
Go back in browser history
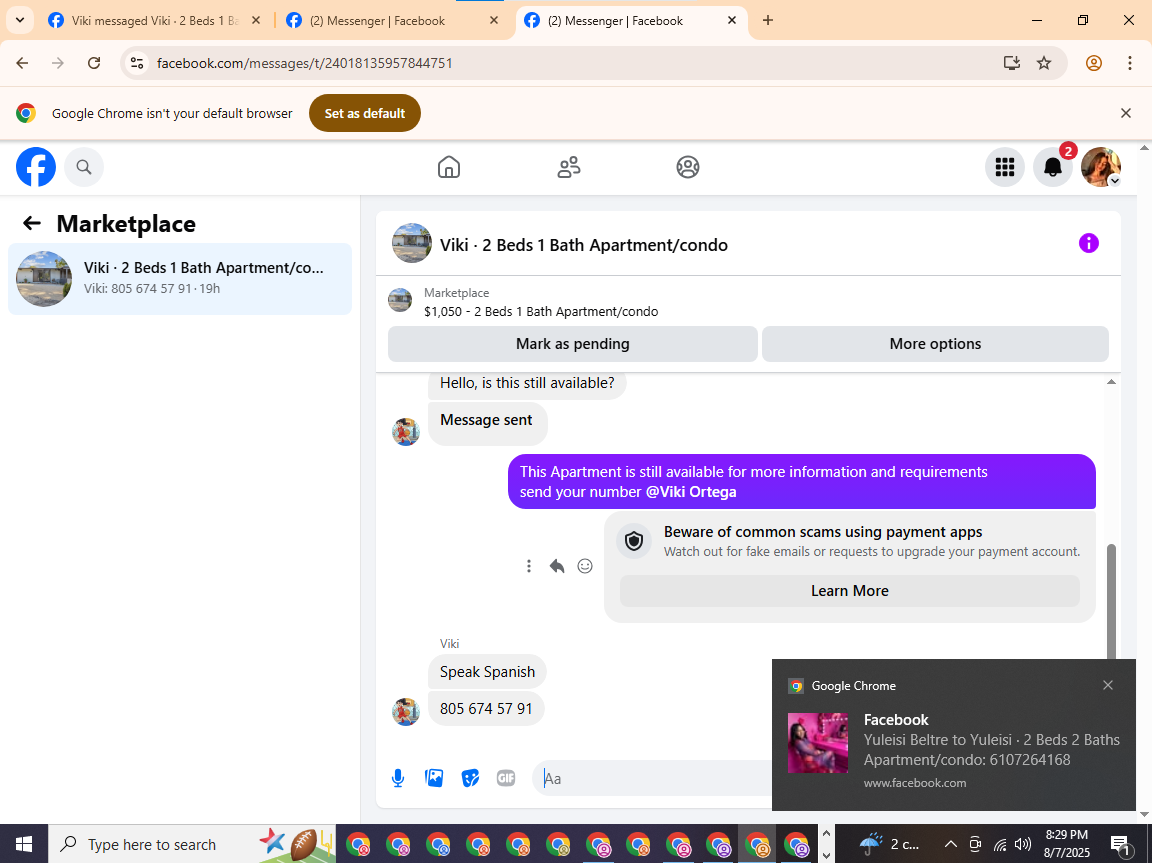click(x=22, y=63)
